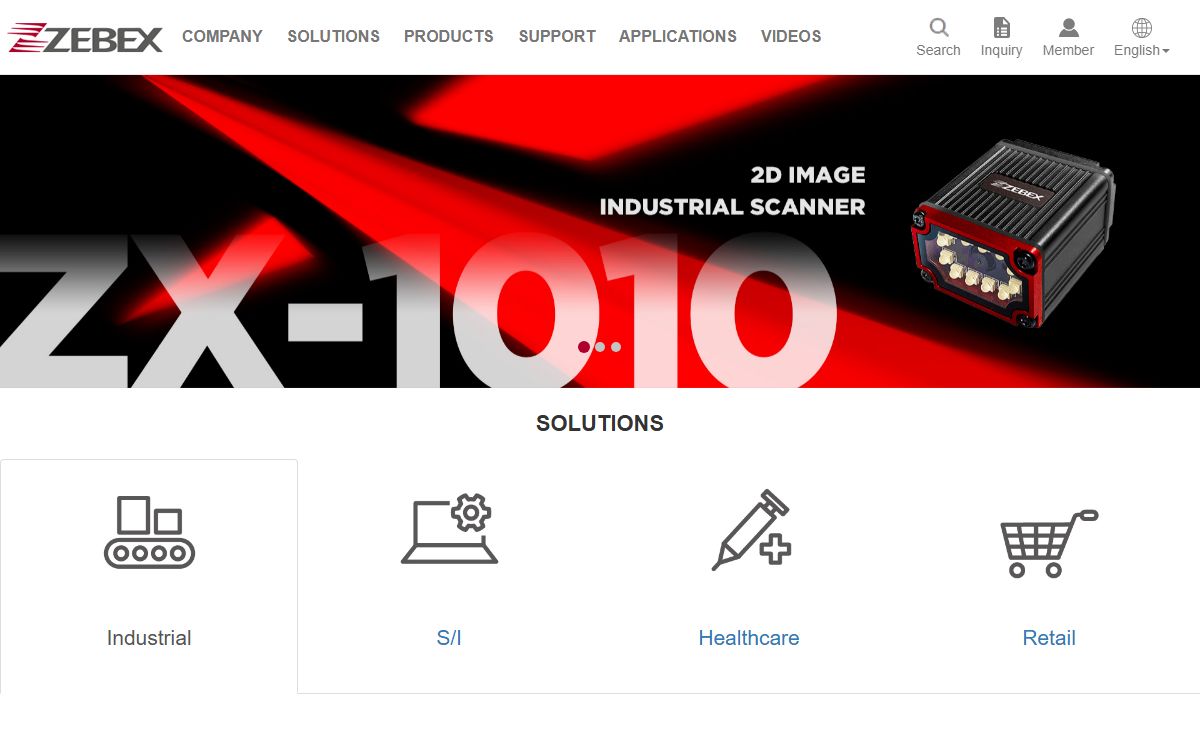The width and height of the screenshot is (1200, 740).
Task: Click the 2D Image Industrial Scanner banner text
Action: pos(732,190)
